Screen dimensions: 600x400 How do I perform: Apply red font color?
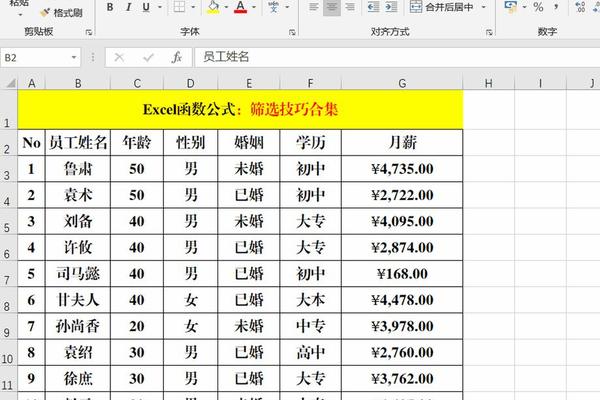[x=240, y=7]
